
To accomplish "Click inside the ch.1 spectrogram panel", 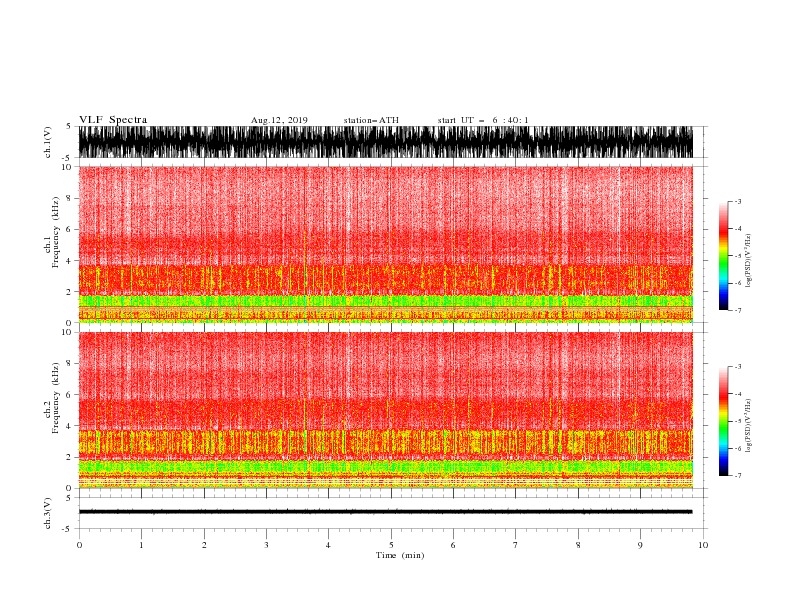I will click(x=386, y=244).
